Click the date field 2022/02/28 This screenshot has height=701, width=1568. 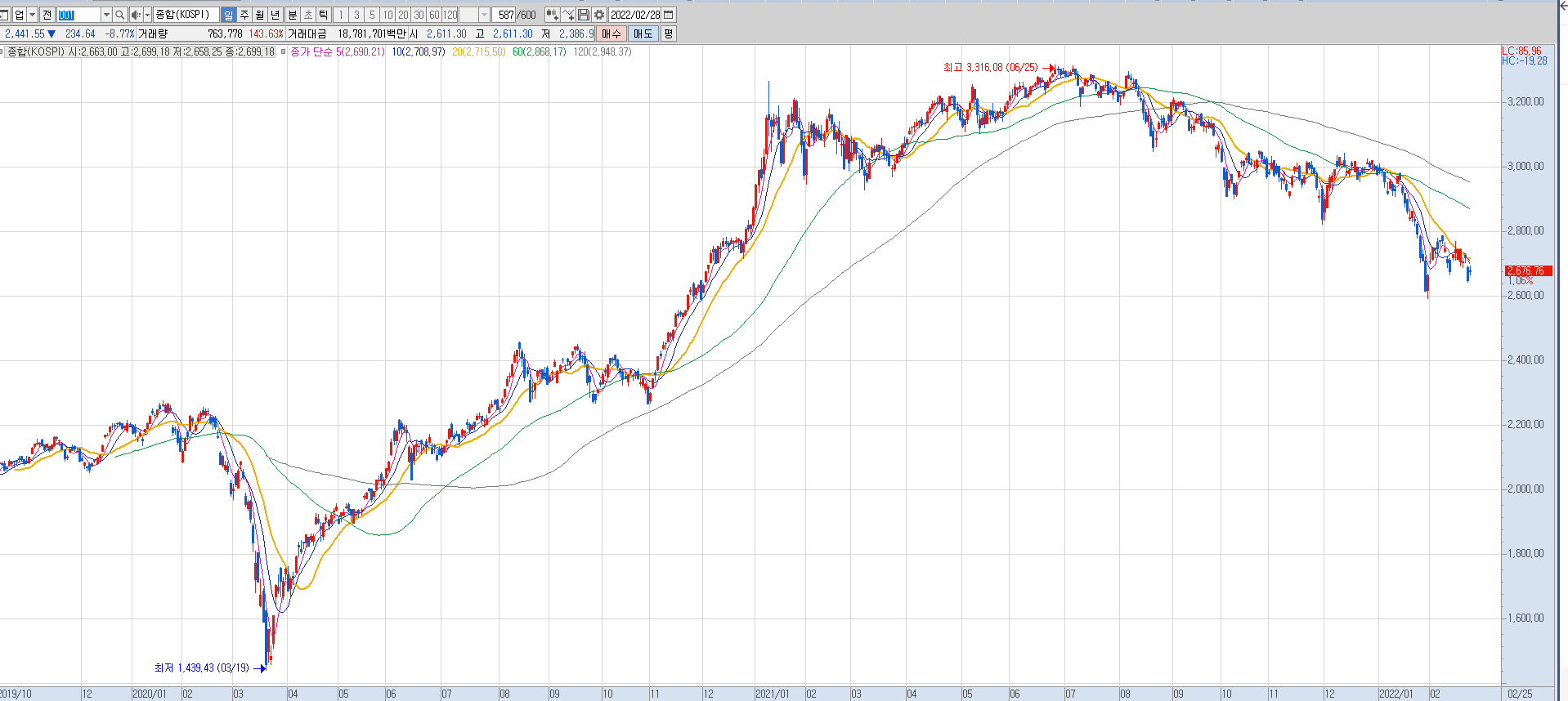tap(634, 15)
